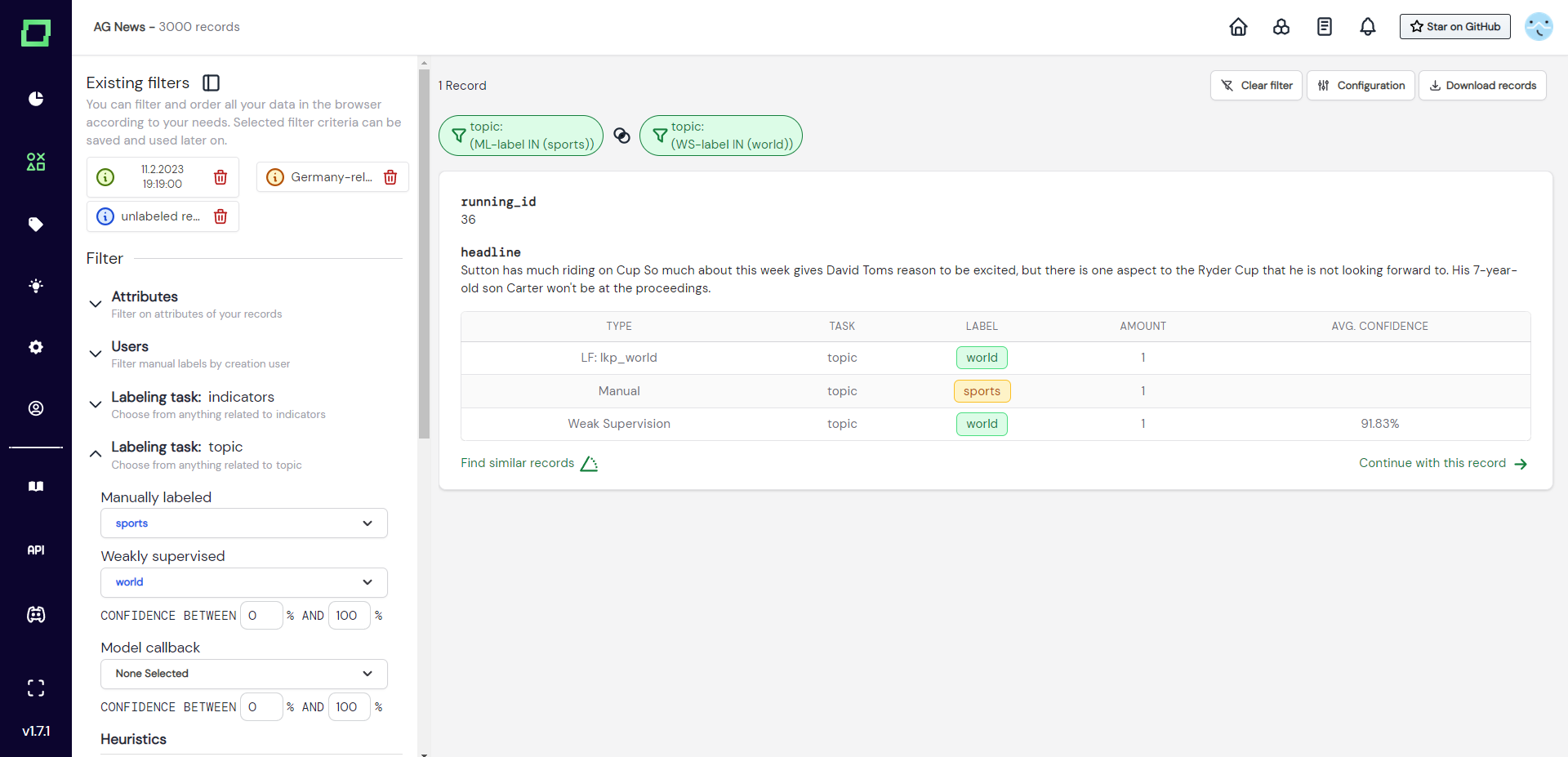1568x757 pixels.
Task: Open the notifications bell
Action: (1367, 27)
